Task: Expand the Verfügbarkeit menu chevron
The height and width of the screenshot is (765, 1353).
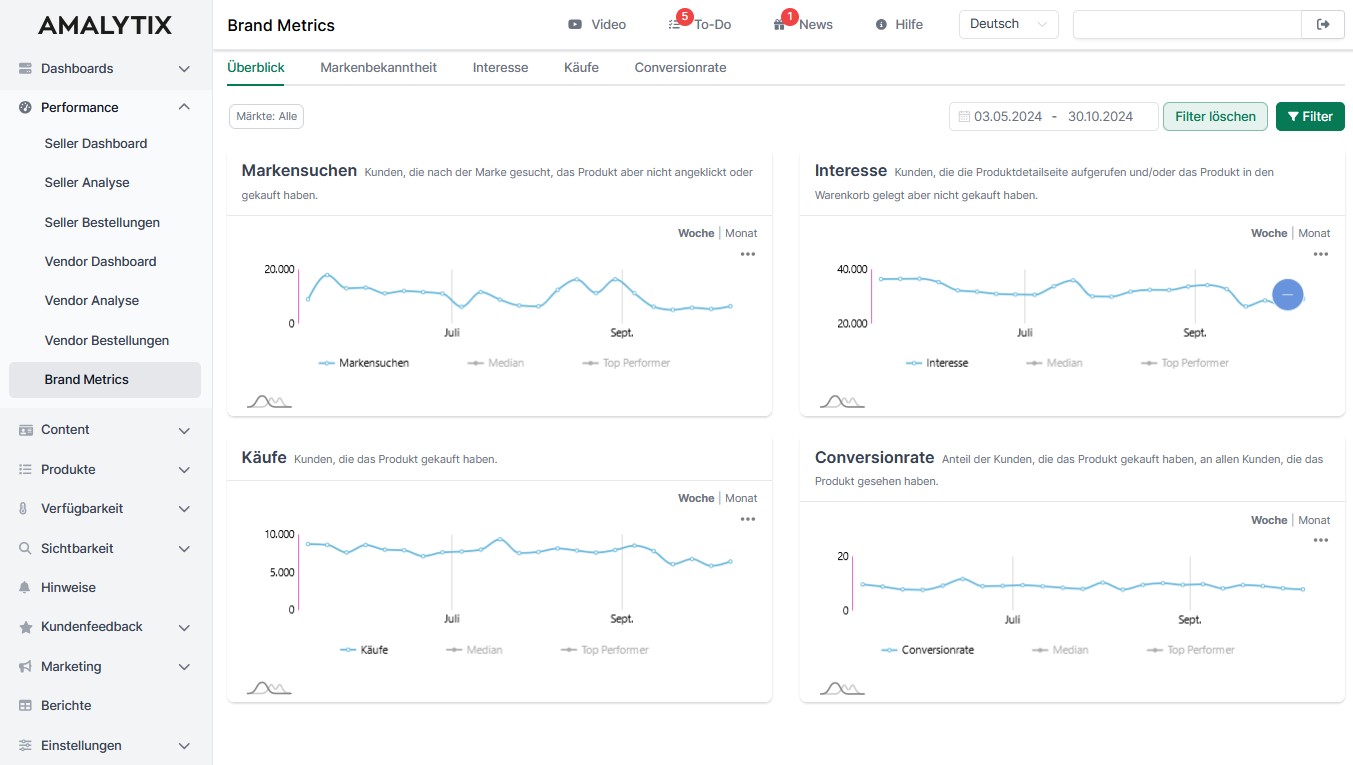Action: pos(184,509)
